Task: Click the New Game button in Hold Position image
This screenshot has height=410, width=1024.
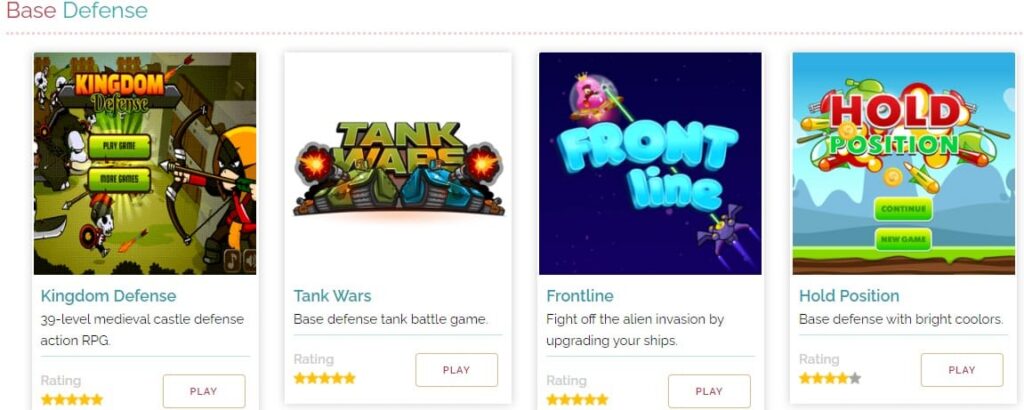Action: click(x=903, y=240)
